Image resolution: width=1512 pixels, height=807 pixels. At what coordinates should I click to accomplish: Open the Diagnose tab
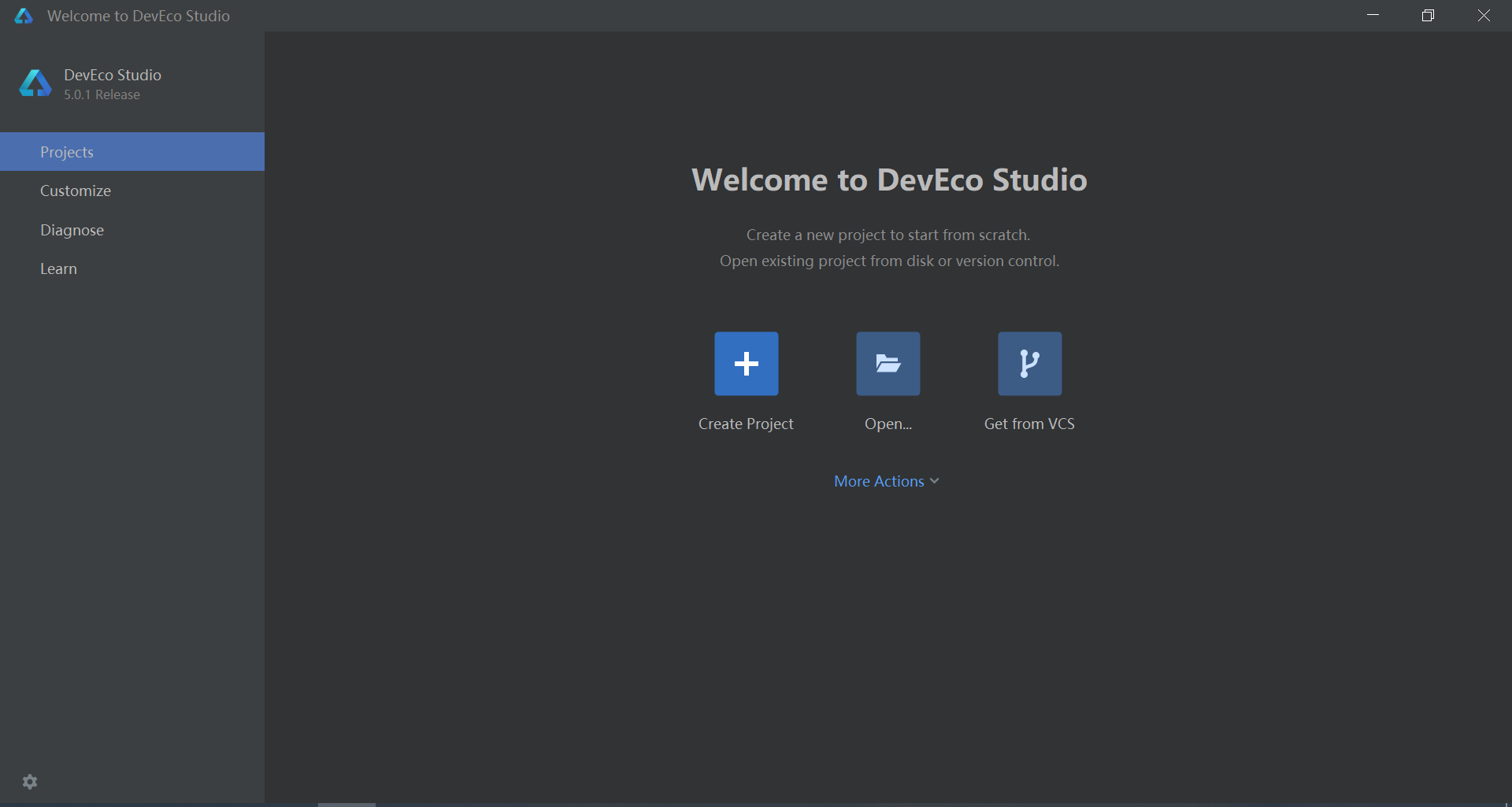click(132, 230)
